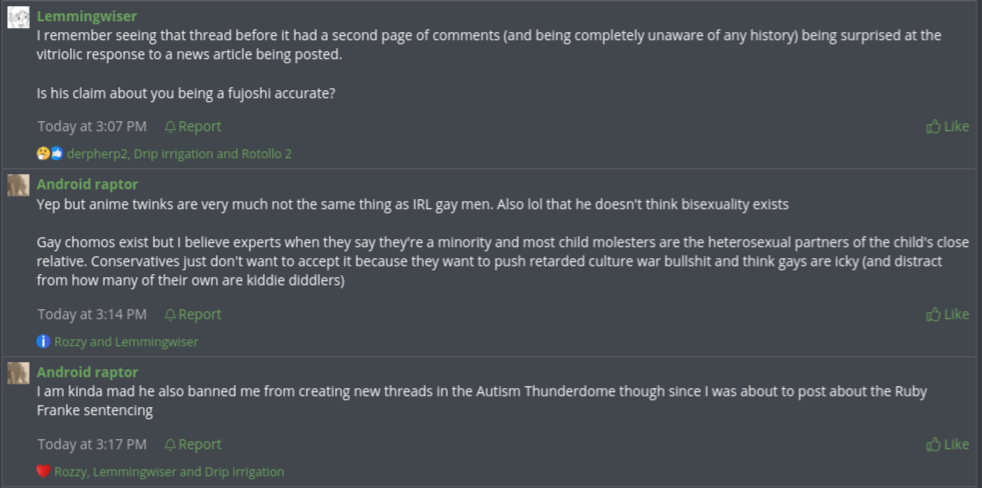Like the 3:17 PM Android raptor post
This screenshot has width=982, height=488.
(x=947, y=444)
